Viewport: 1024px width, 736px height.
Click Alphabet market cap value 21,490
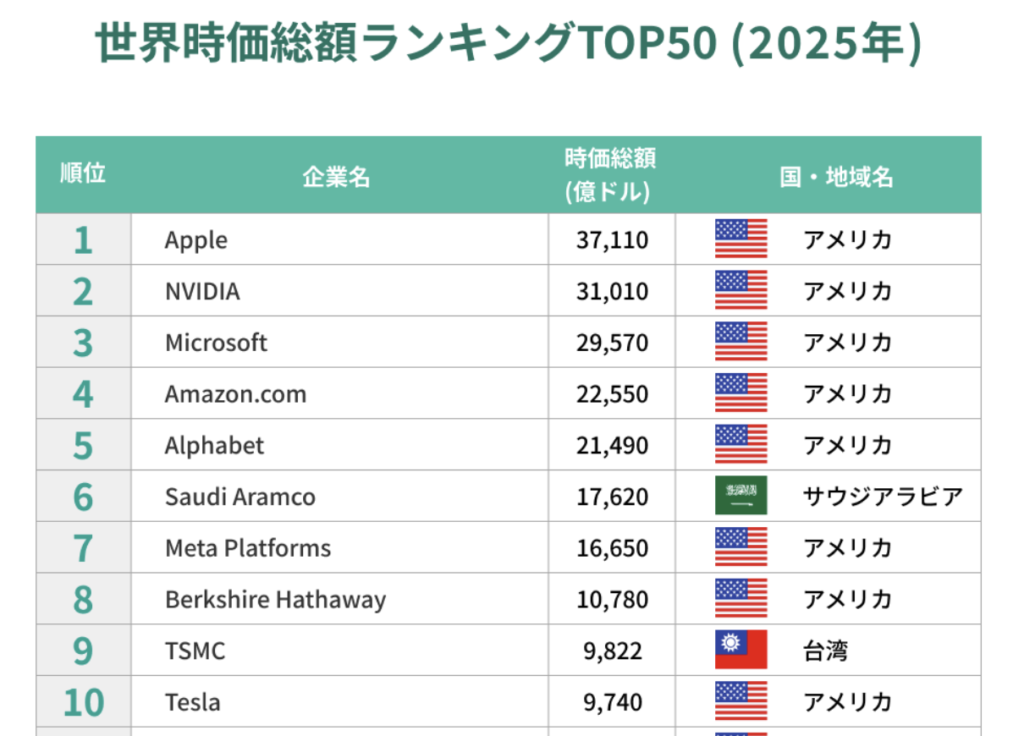(x=612, y=445)
